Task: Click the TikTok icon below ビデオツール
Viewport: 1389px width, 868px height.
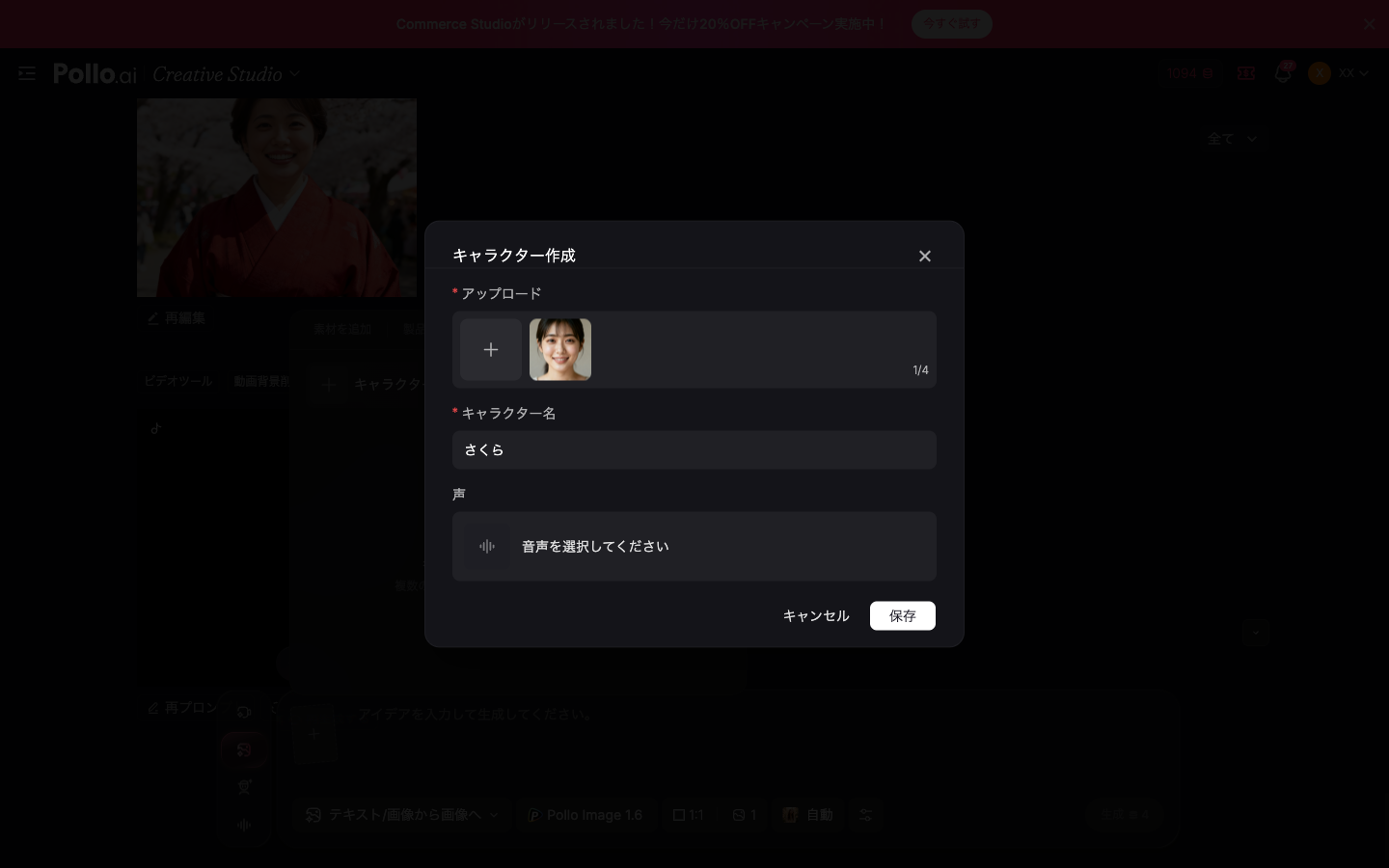Action: click(x=155, y=428)
